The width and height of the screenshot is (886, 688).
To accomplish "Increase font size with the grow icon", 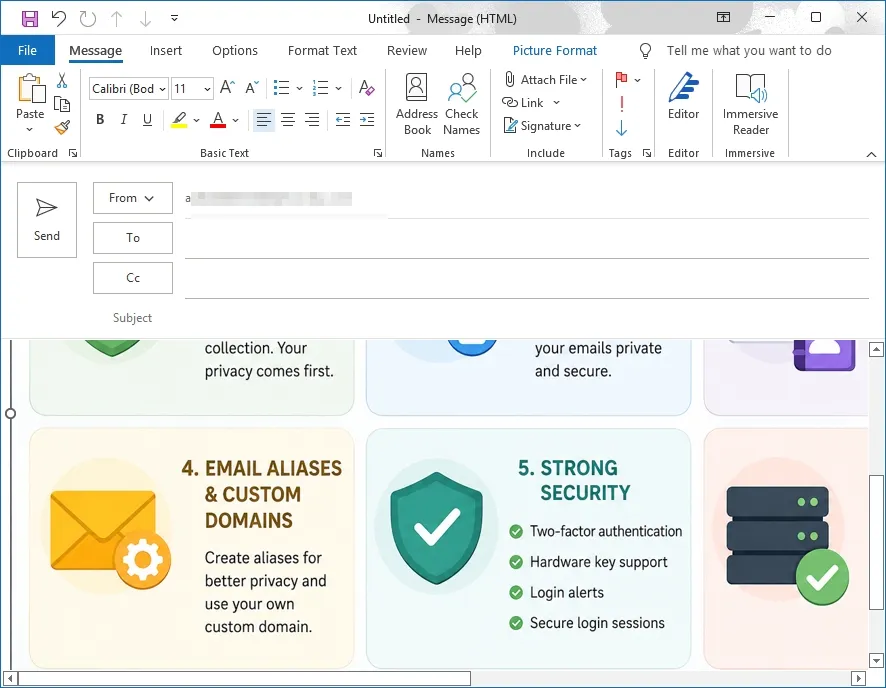I will point(227,87).
